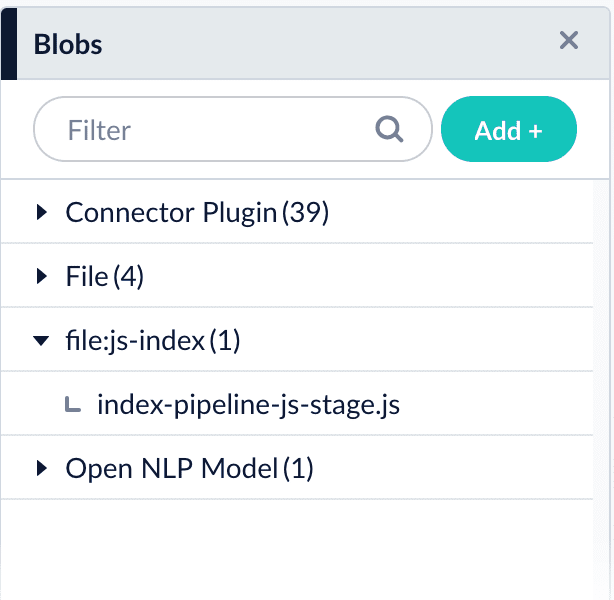Collapse the file:js-index group arrow
This screenshot has width=614, height=600.
click(x=41, y=340)
